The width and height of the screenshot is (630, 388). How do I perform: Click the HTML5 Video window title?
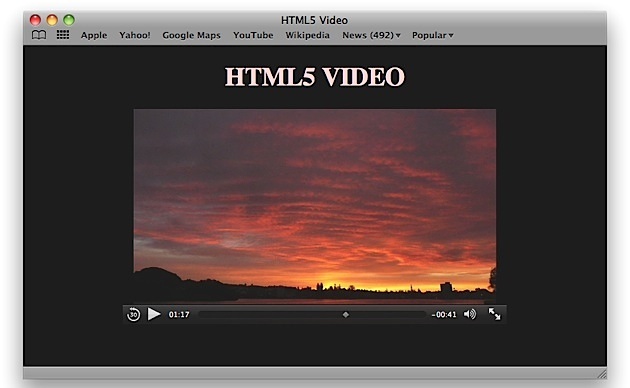coord(314,20)
